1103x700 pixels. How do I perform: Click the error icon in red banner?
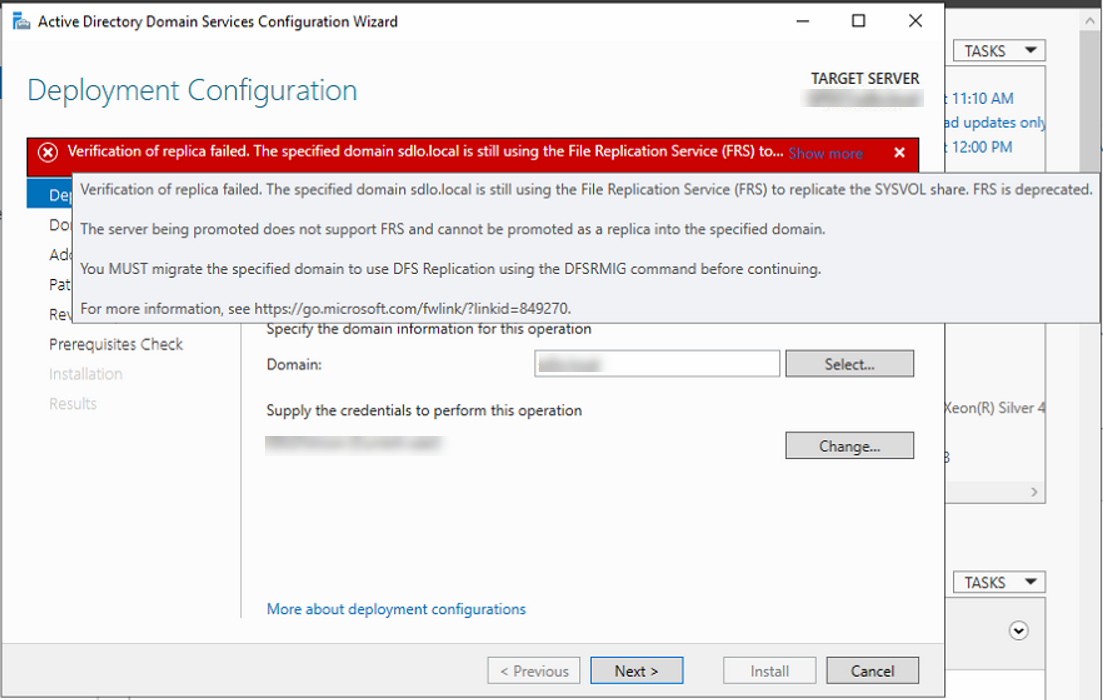[x=48, y=152]
